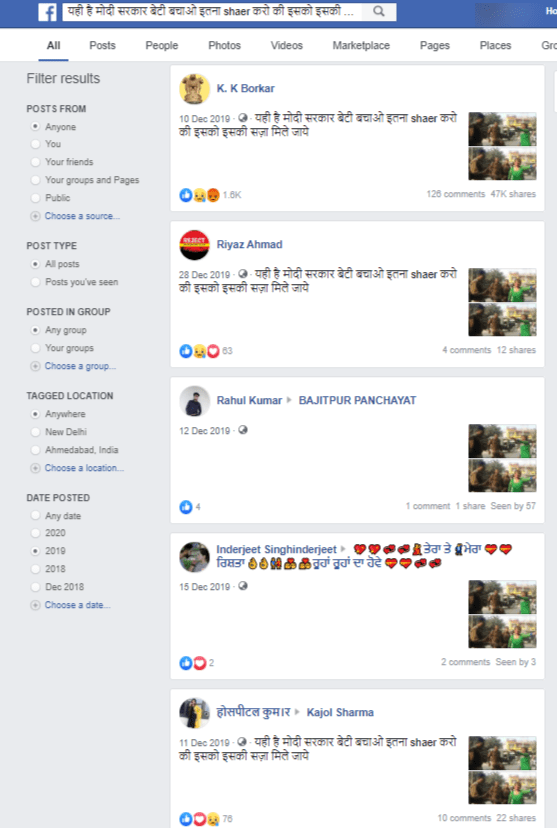Switch to the Videos tab

point(287,45)
